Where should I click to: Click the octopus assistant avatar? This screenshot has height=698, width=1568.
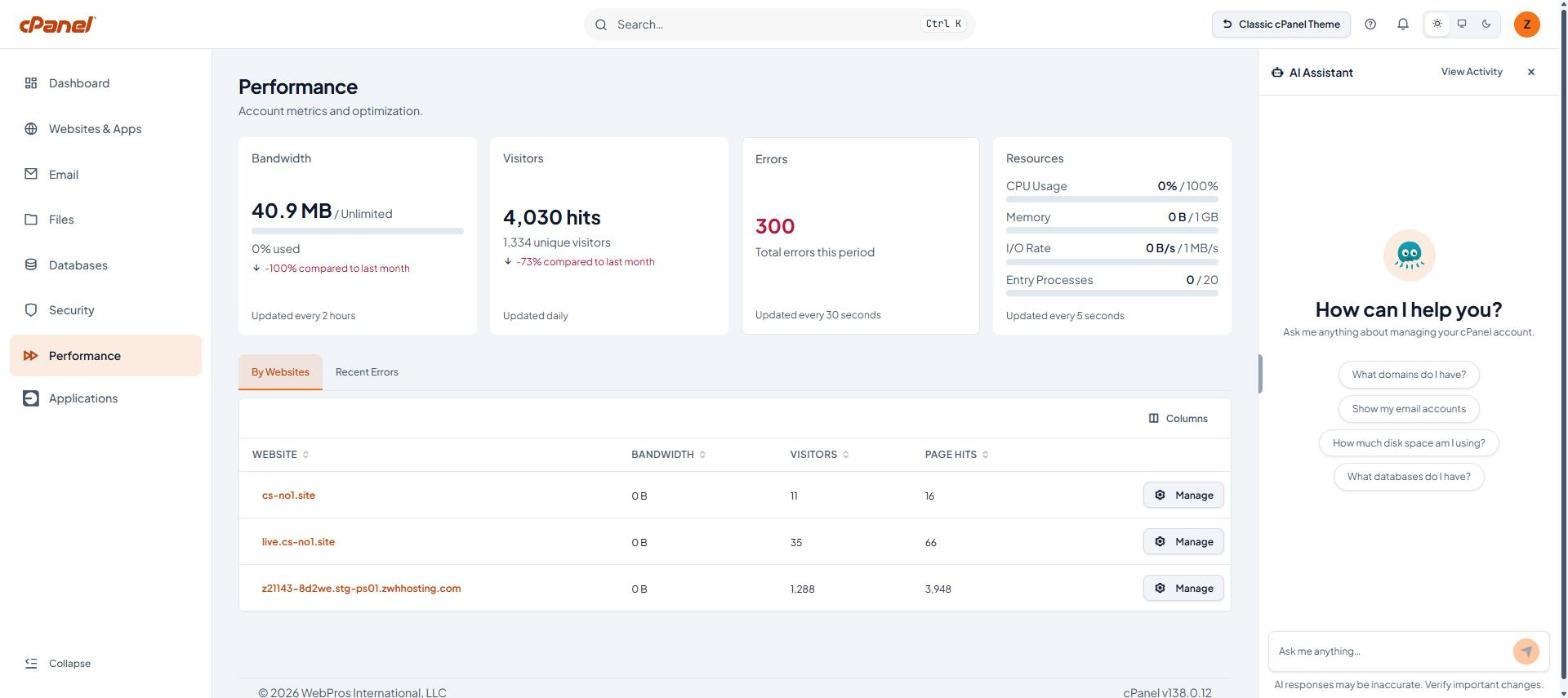tap(1409, 256)
